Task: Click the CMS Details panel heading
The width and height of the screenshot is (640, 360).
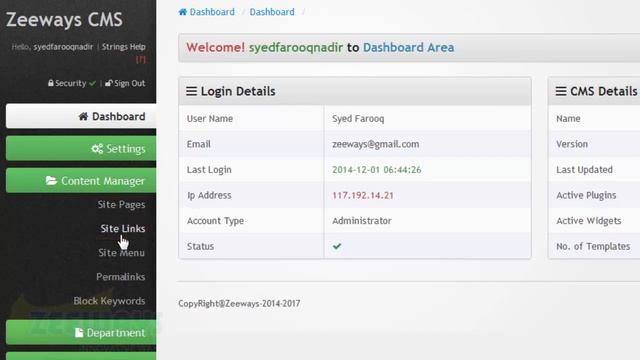Action: click(603, 91)
